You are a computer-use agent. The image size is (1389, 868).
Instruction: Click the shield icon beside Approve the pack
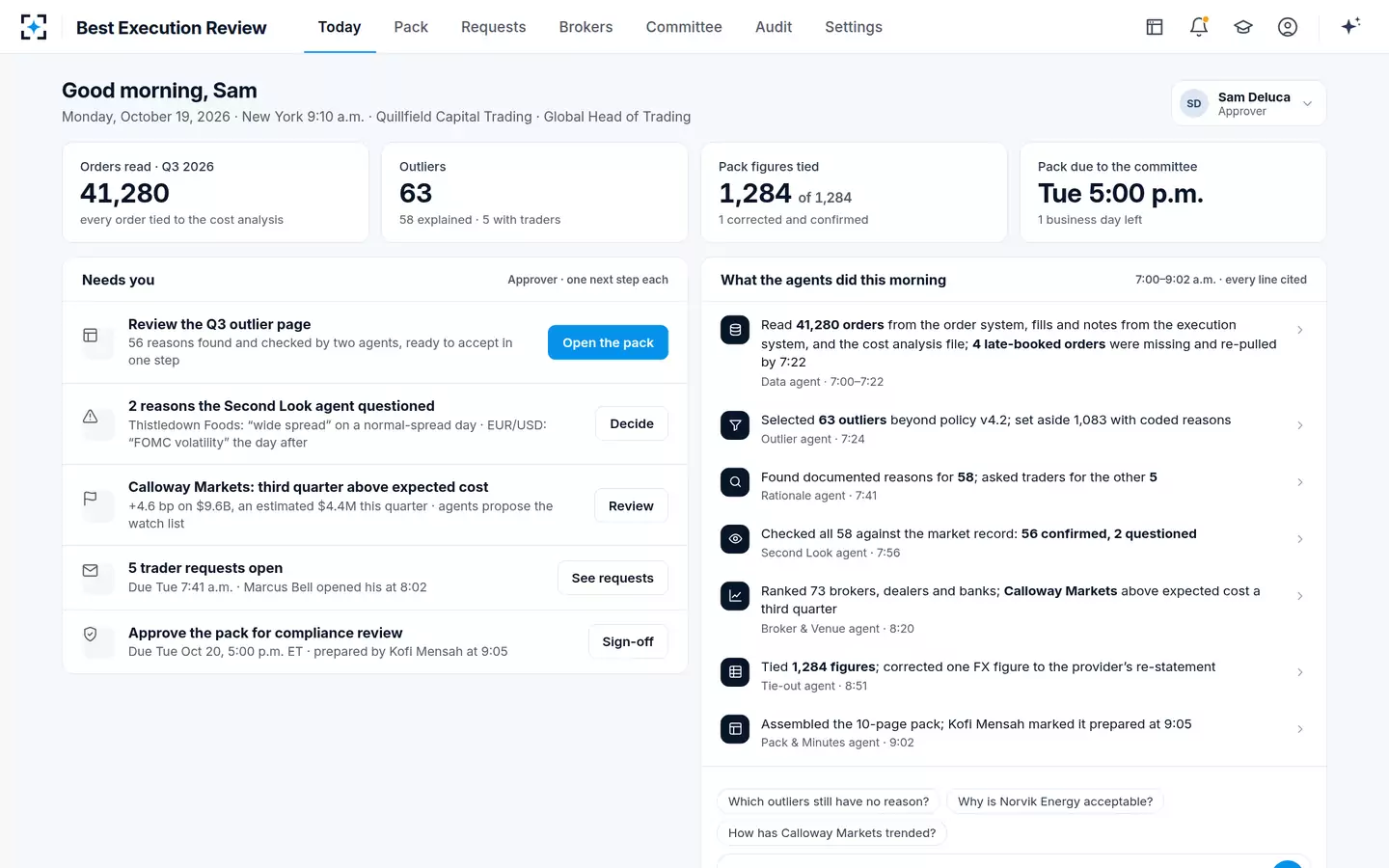[91, 635]
